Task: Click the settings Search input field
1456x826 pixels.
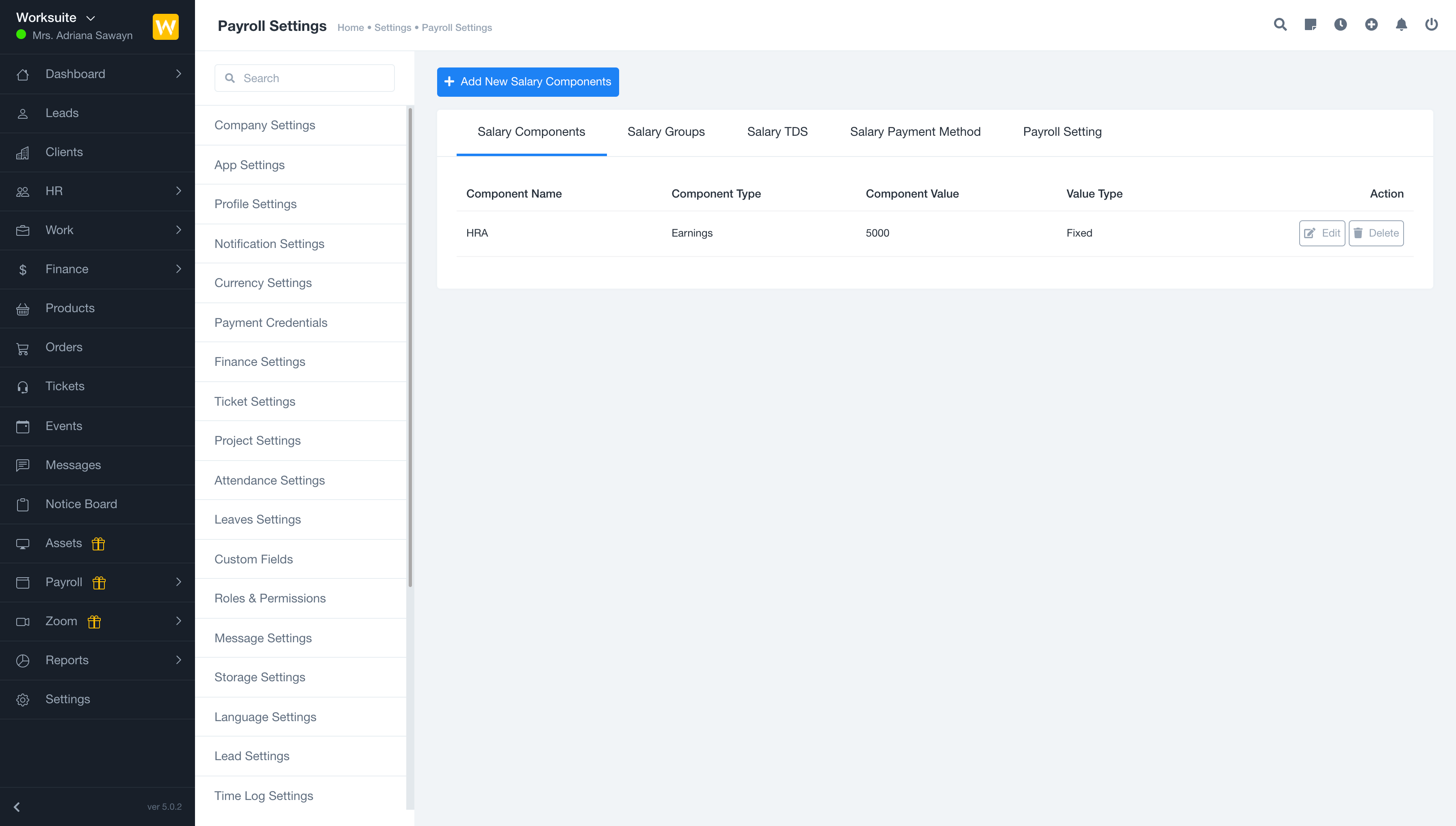Action: (312, 78)
